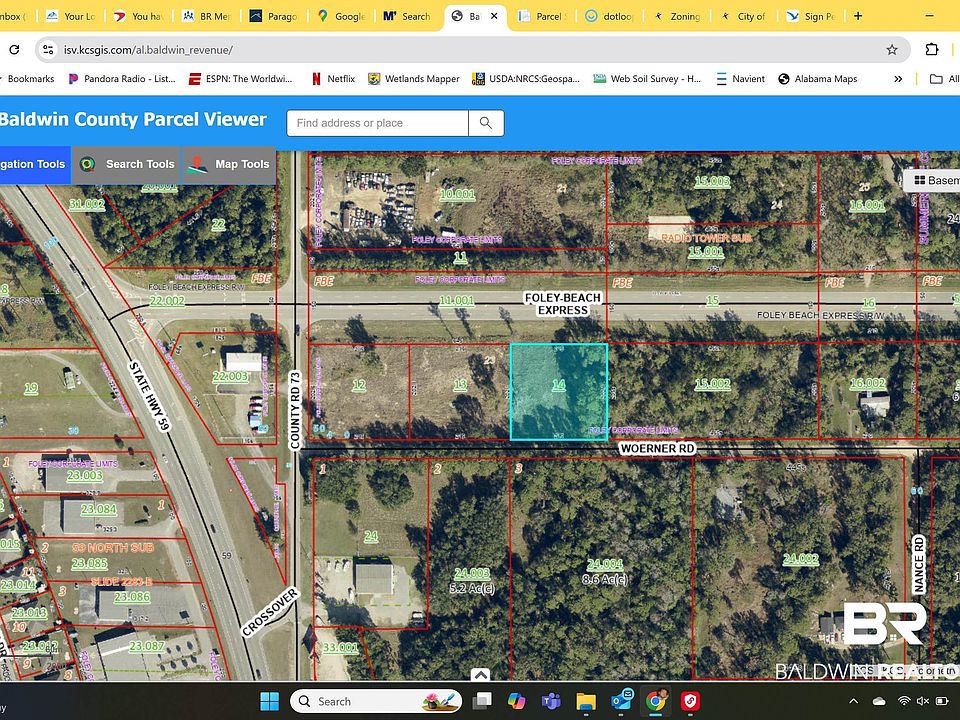Screen dimensions: 960x720
Task: Open the Wetlands Mapper bookmark
Action: pos(414,79)
